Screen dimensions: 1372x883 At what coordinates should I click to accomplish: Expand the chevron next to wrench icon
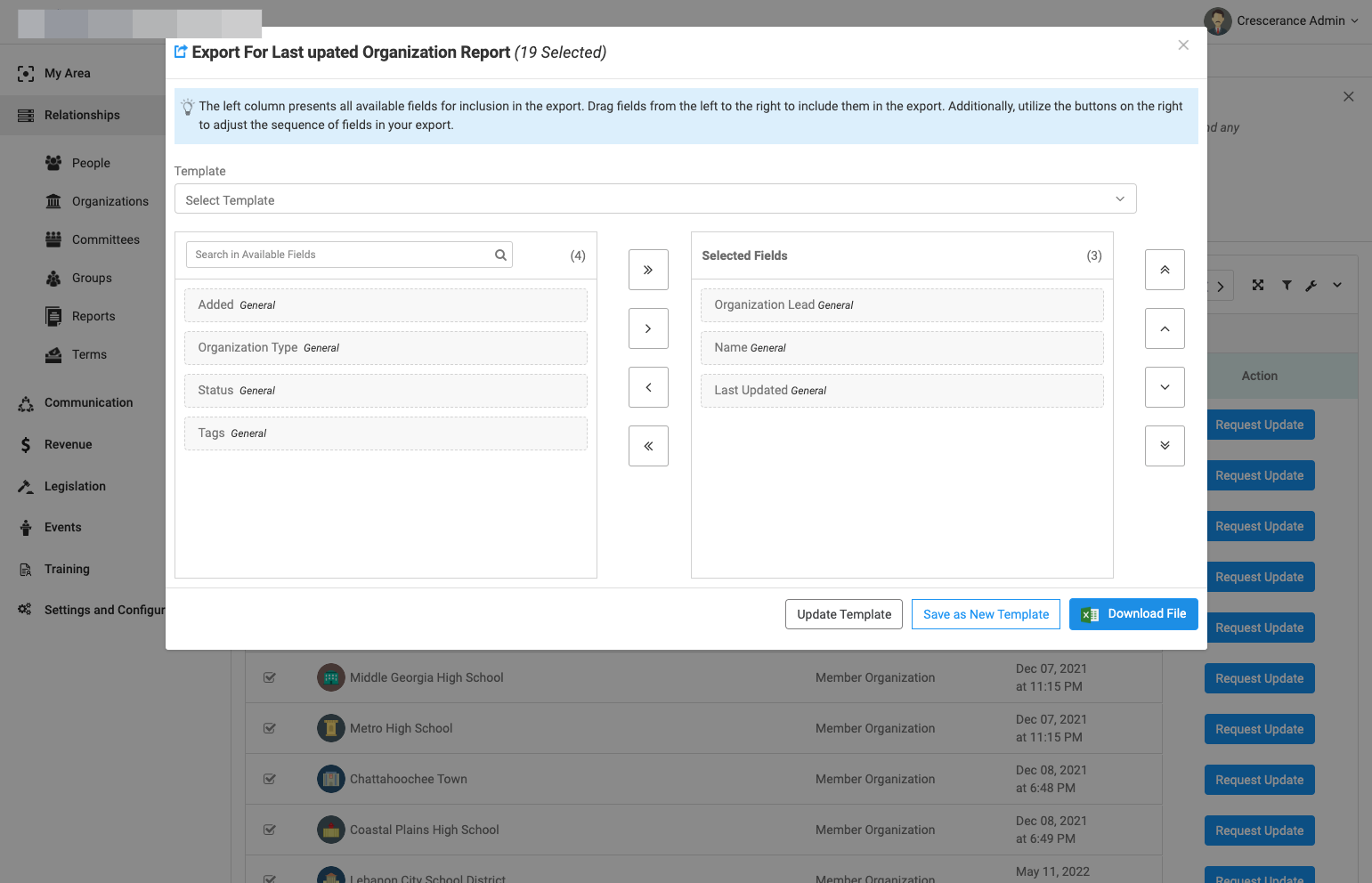(x=1337, y=285)
